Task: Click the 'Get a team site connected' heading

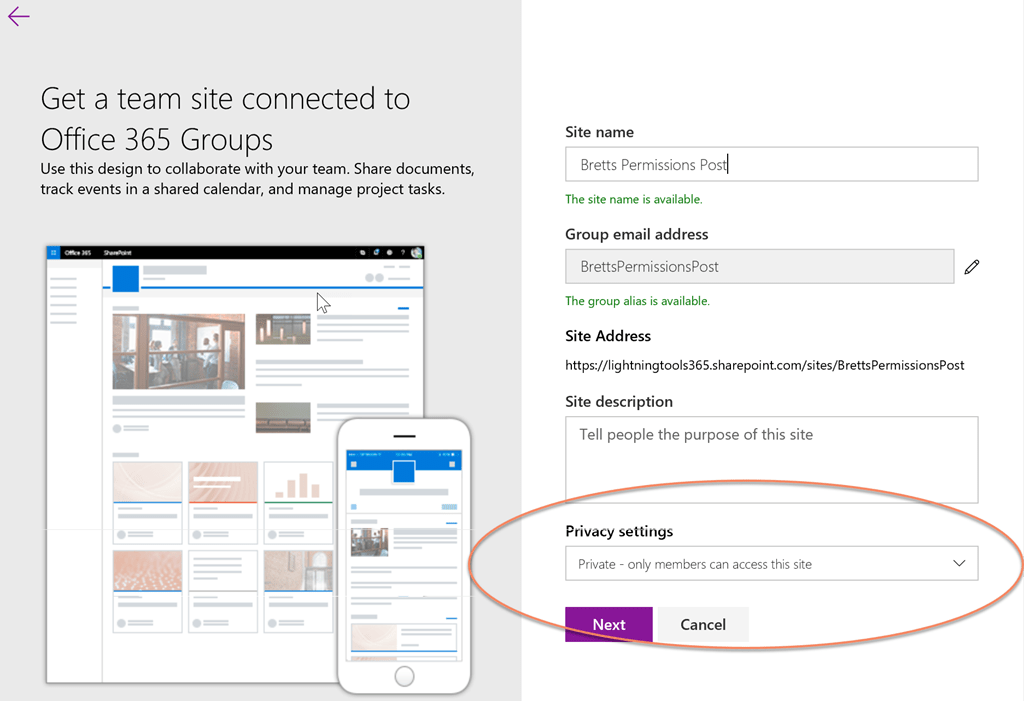Action: tap(225, 119)
